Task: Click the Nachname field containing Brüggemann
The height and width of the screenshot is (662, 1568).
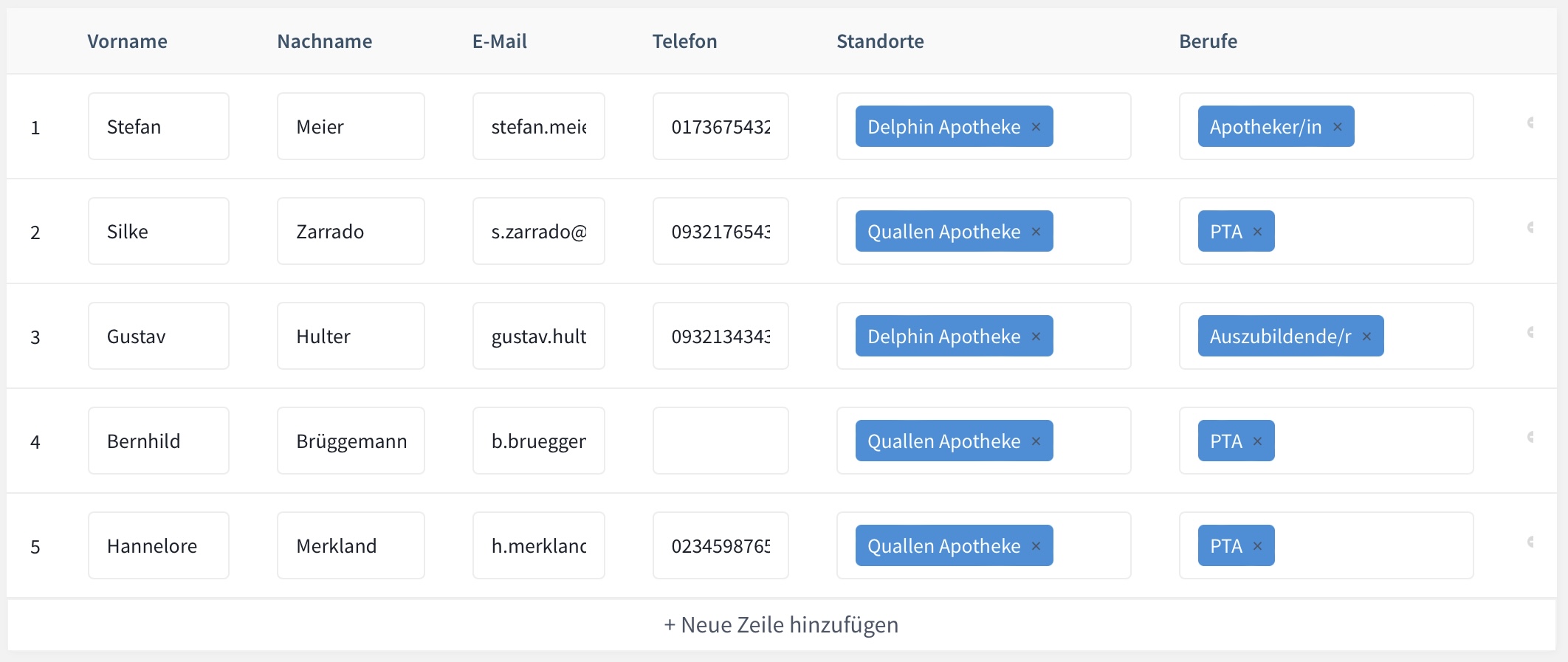Action: [x=351, y=441]
